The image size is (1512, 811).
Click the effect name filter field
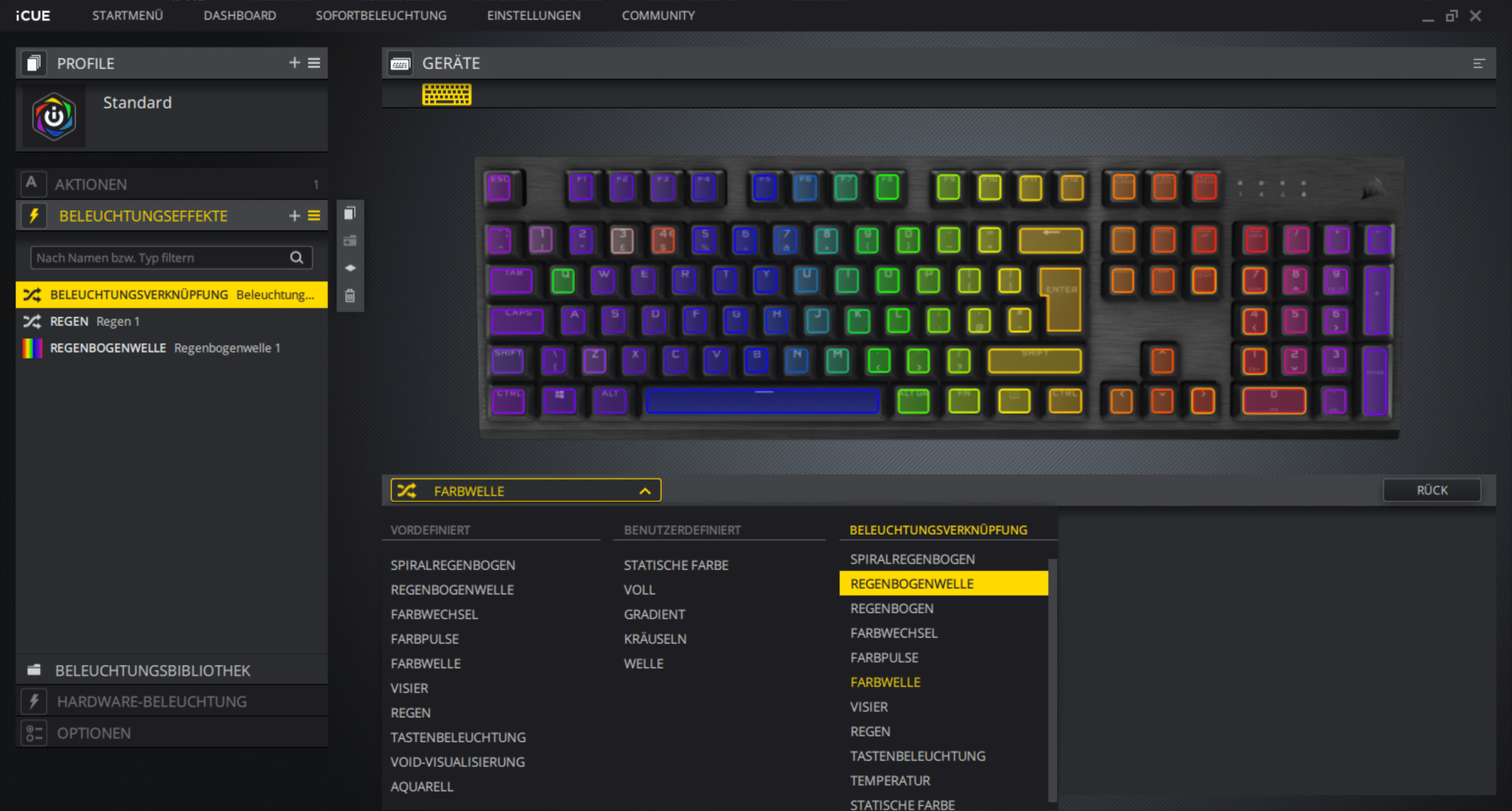tap(158, 258)
